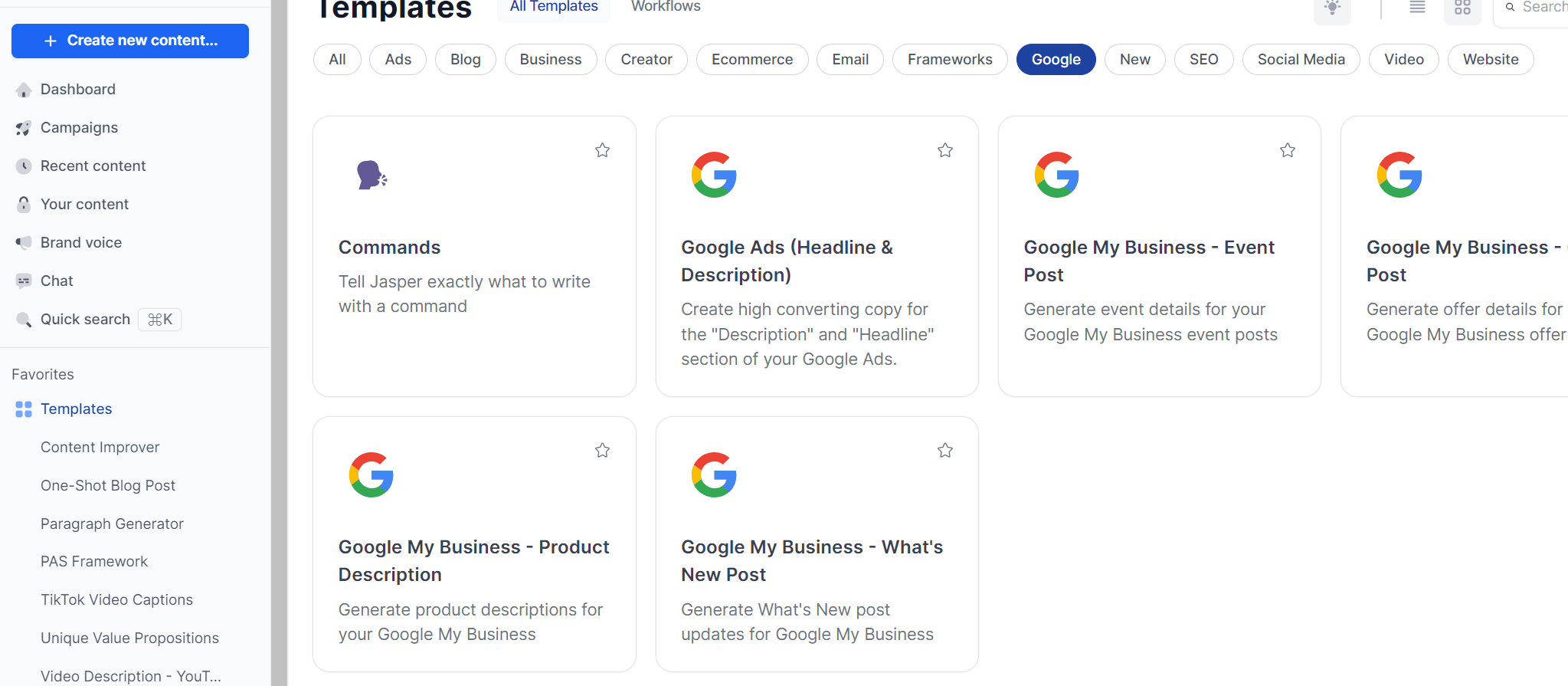The height and width of the screenshot is (686, 1568).
Task: Open Content Improver favorite link
Action: [100, 448]
